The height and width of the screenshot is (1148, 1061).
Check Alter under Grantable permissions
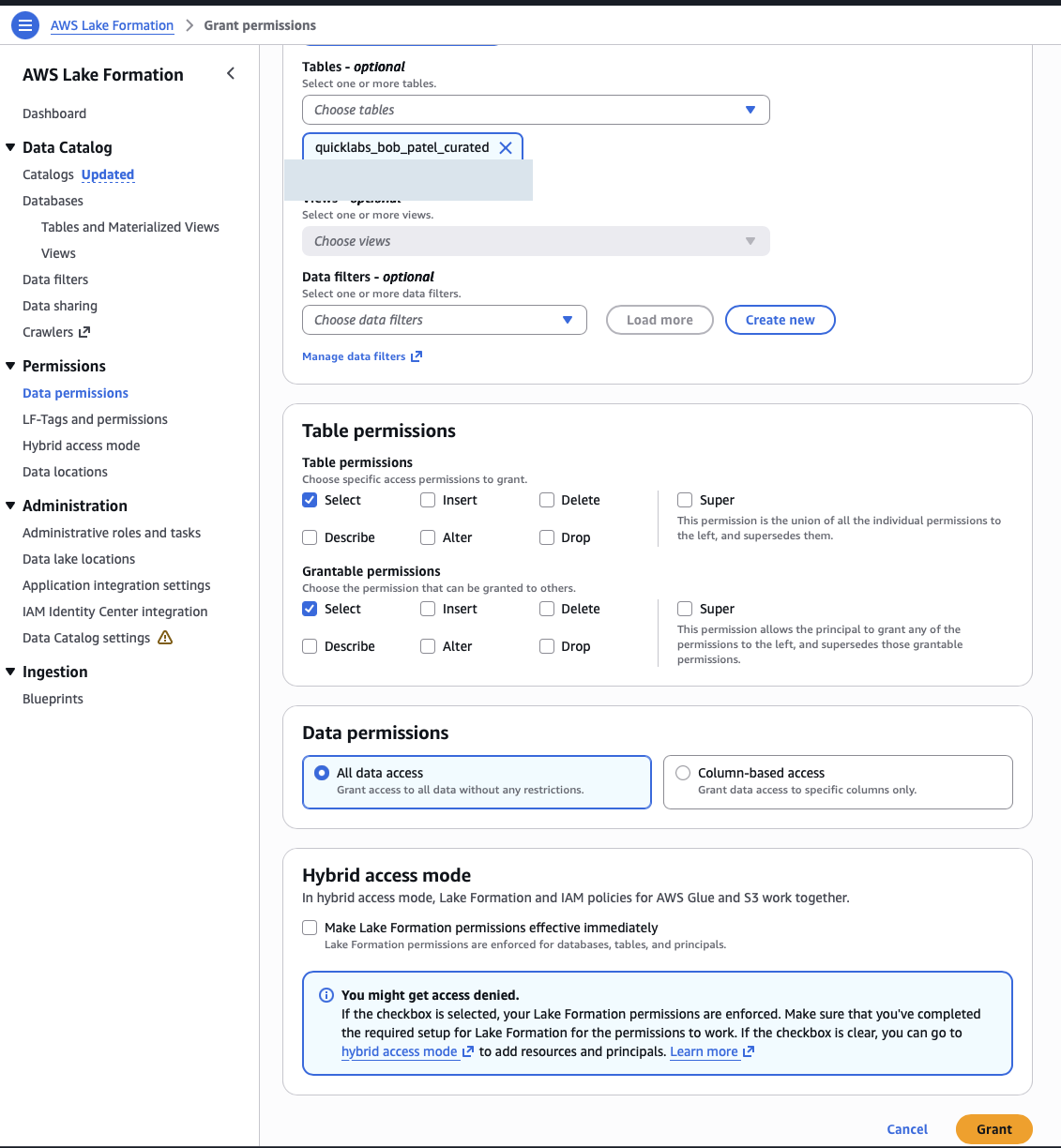pyautogui.click(x=428, y=646)
